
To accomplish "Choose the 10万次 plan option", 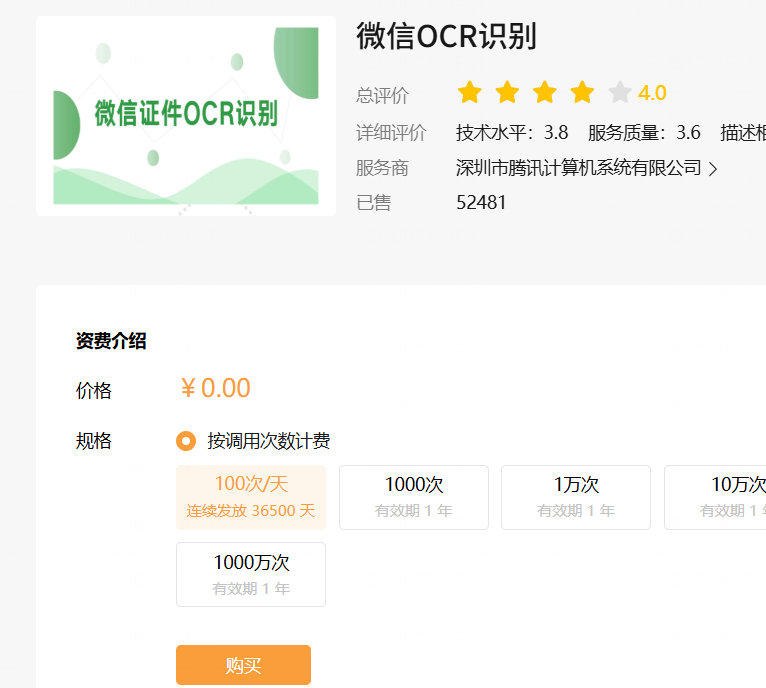I will coord(715,497).
